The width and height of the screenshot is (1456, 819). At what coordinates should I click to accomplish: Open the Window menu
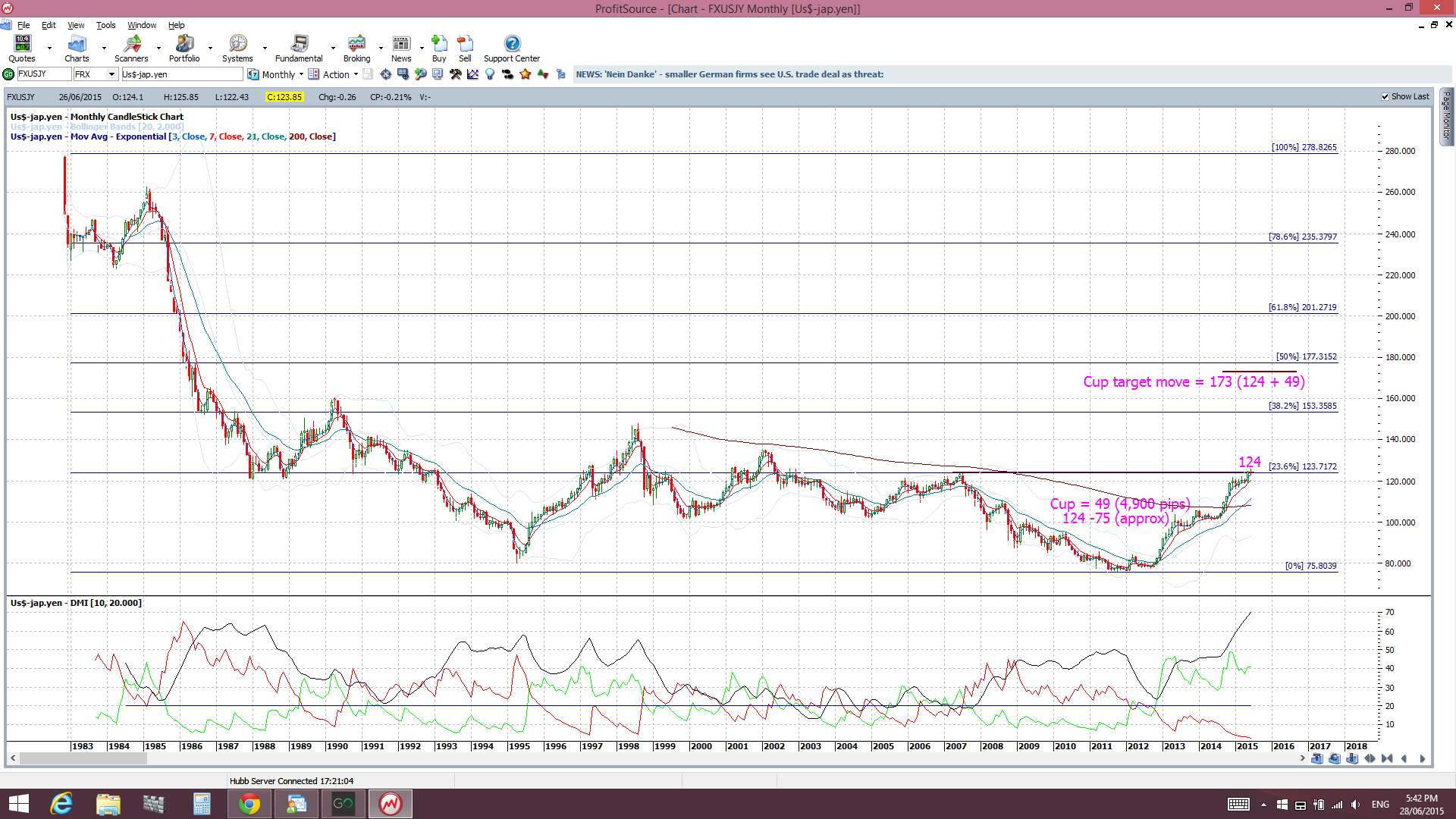coord(142,25)
